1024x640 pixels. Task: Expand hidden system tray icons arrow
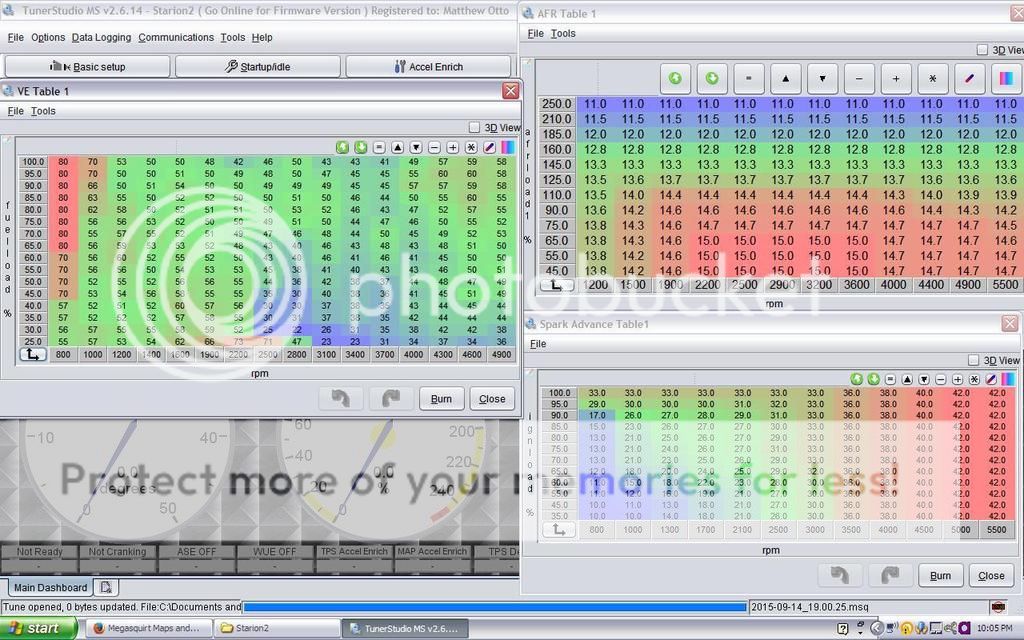tap(876, 628)
